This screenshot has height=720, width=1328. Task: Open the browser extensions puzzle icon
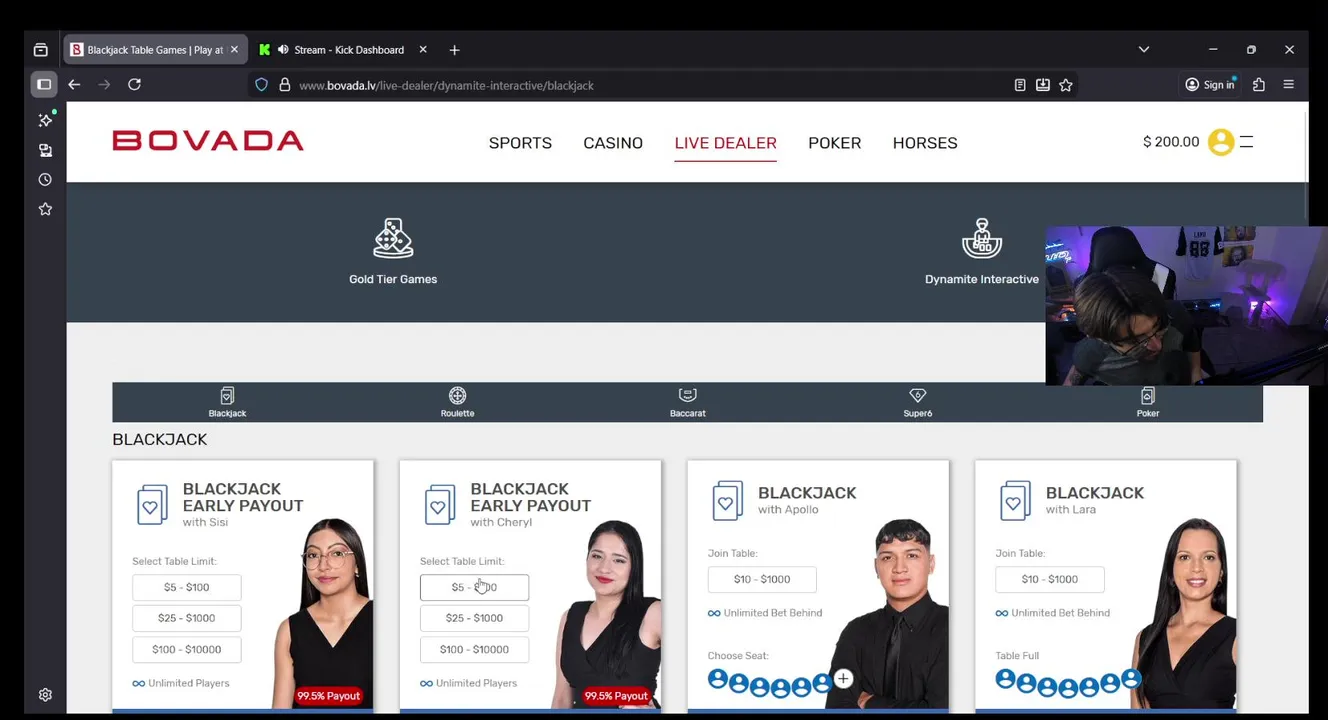coord(1259,85)
